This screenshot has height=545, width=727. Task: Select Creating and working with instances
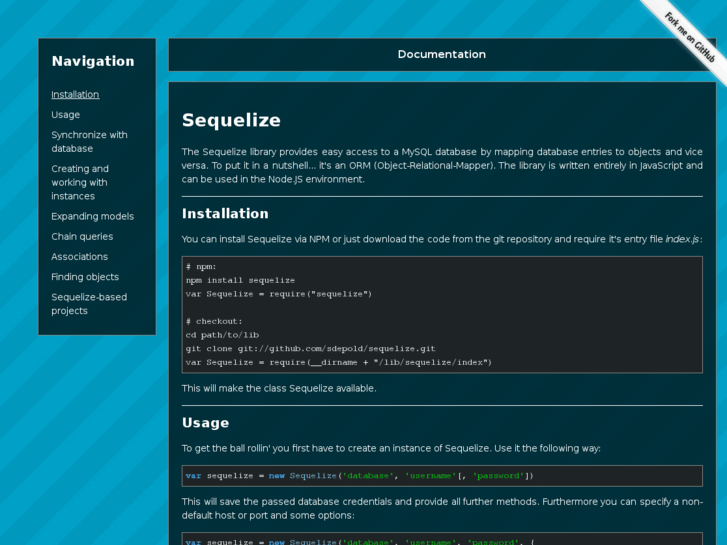click(x=80, y=182)
